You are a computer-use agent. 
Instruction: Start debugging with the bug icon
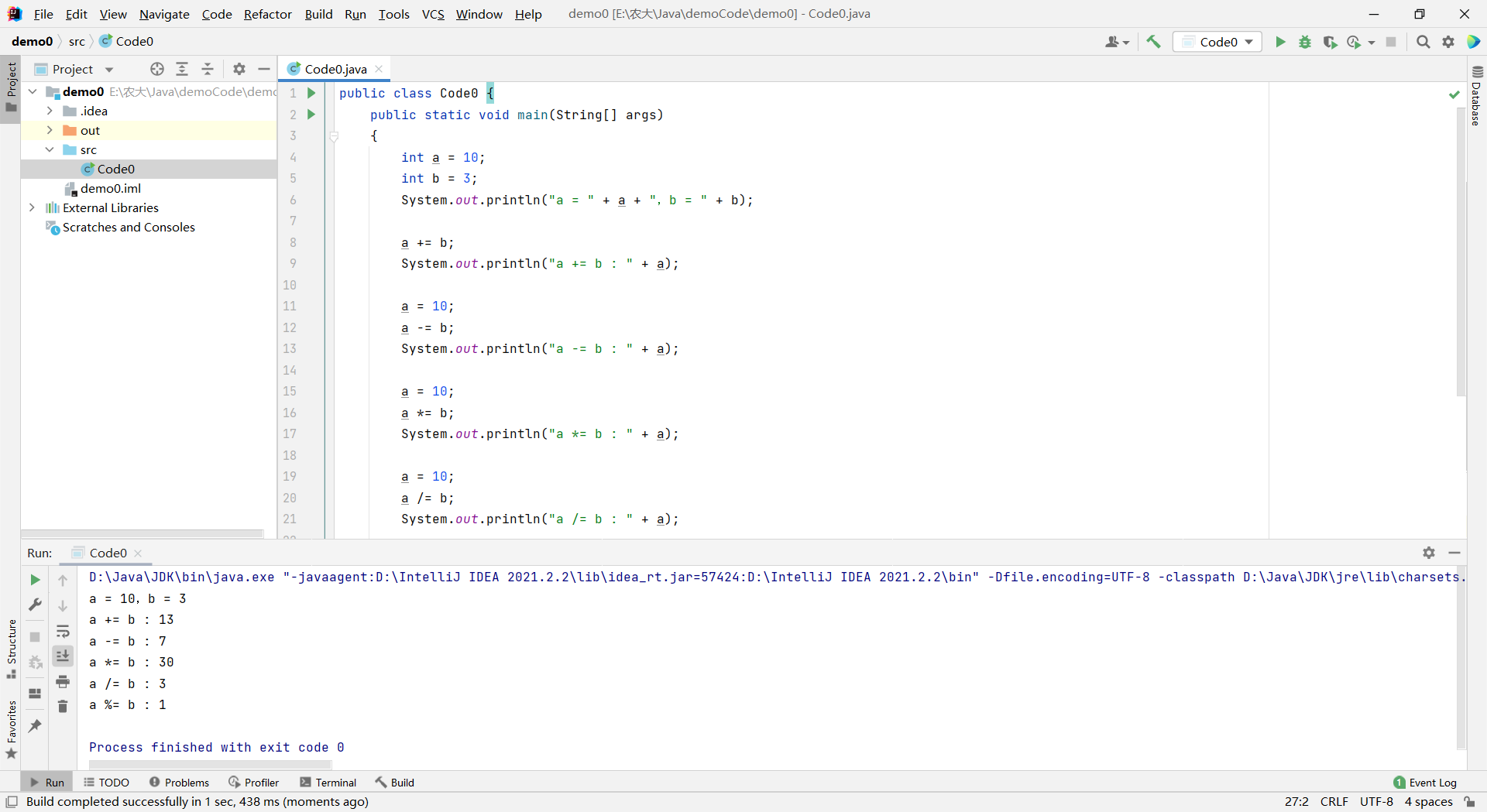pyautogui.click(x=1305, y=42)
